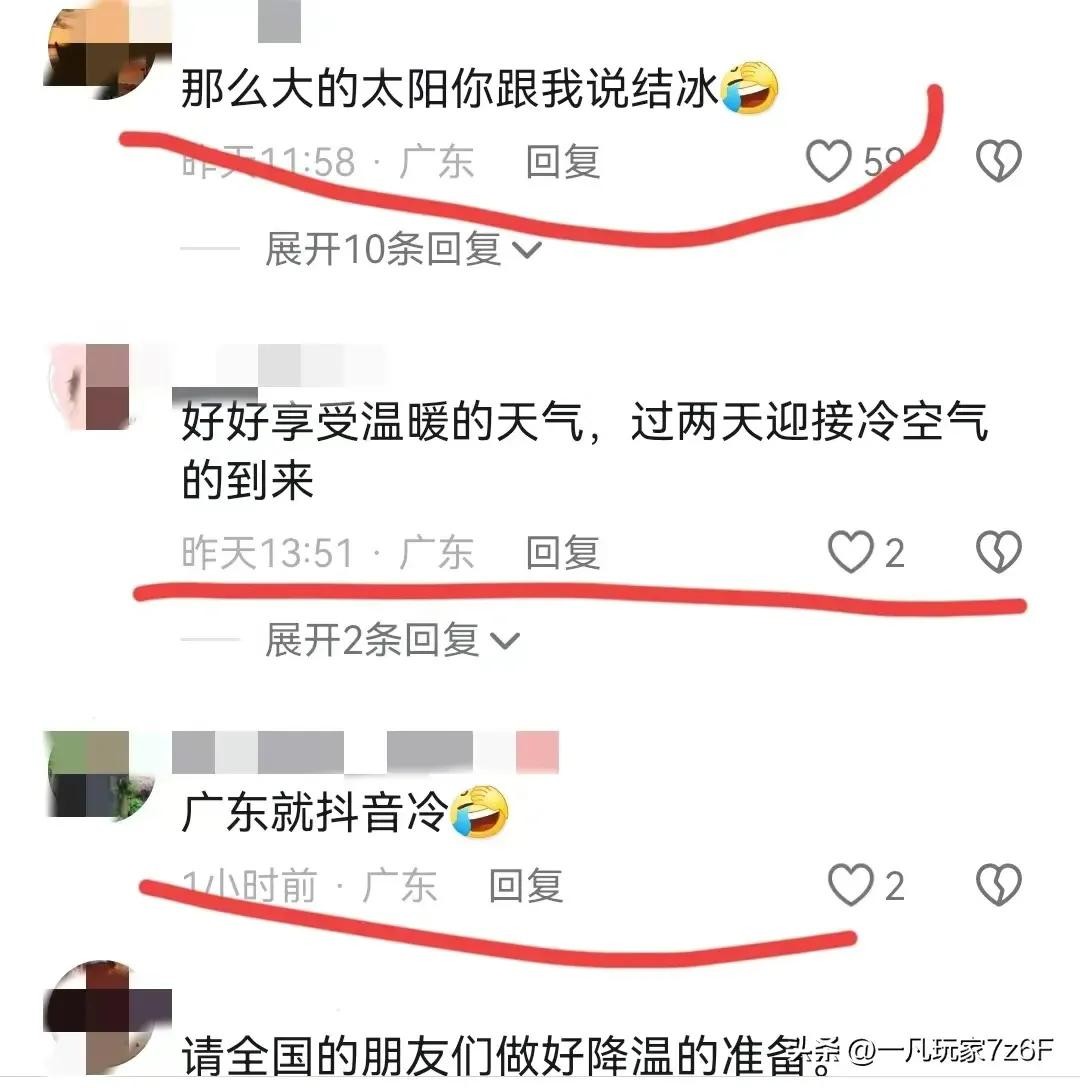This screenshot has height=1088, width=1080.
Task: Like the 好好享受温暖的天气 comment
Action: coord(851,552)
